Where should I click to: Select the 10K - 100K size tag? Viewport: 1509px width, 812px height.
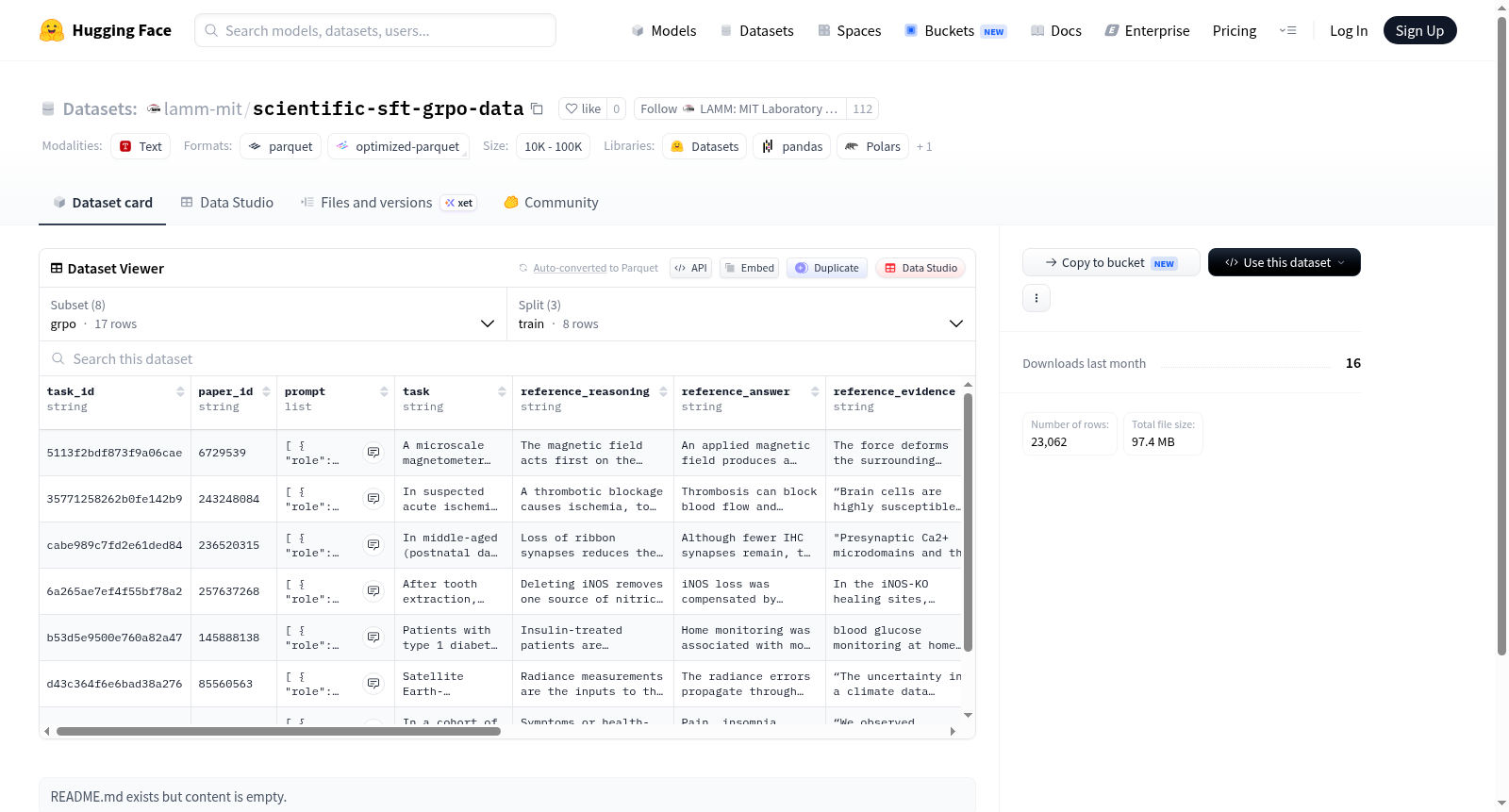click(x=553, y=146)
